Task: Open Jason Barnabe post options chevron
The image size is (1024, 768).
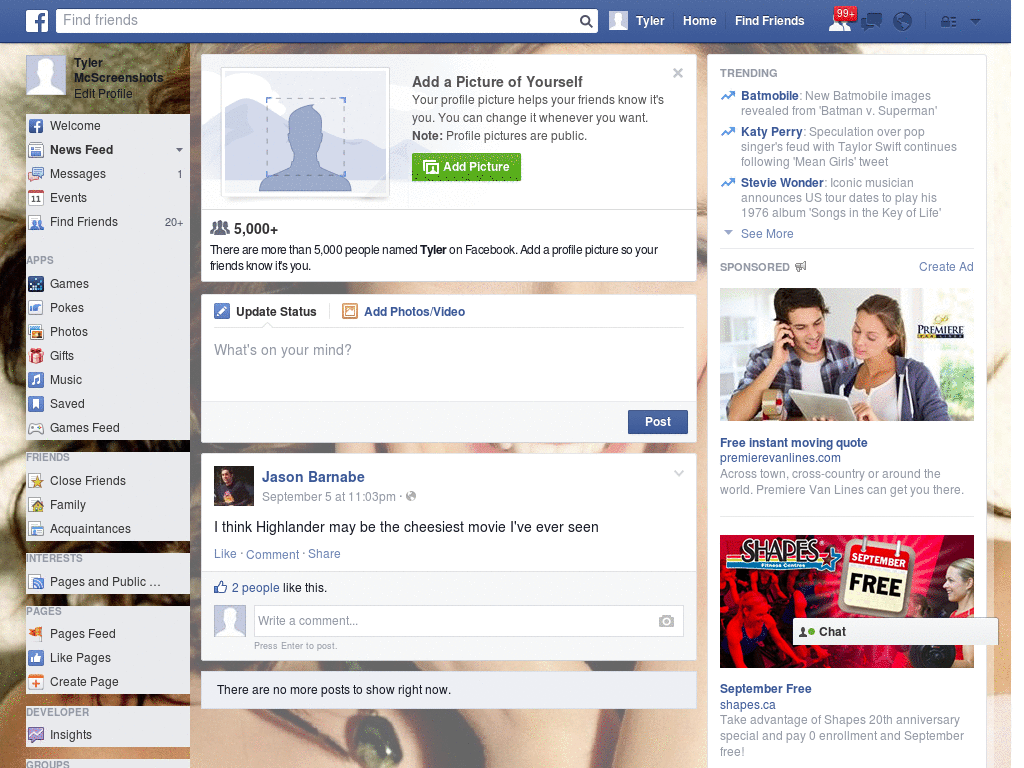Action: 679,473
